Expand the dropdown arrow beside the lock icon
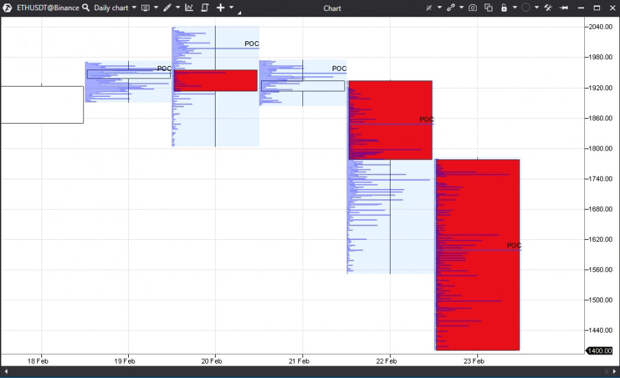 pyautogui.click(x=514, y=8)
